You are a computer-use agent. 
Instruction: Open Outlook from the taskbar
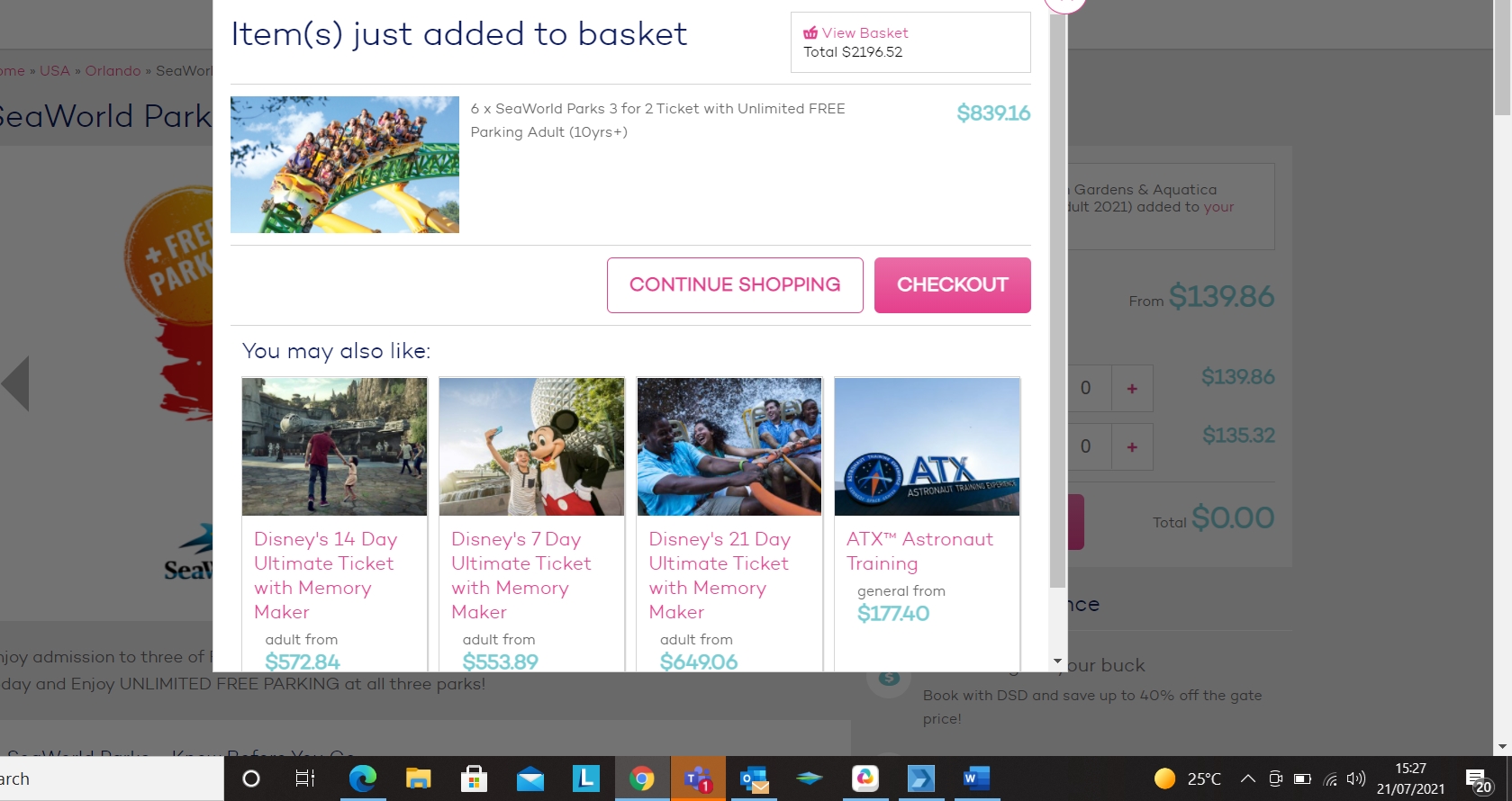tap(754, 778)
